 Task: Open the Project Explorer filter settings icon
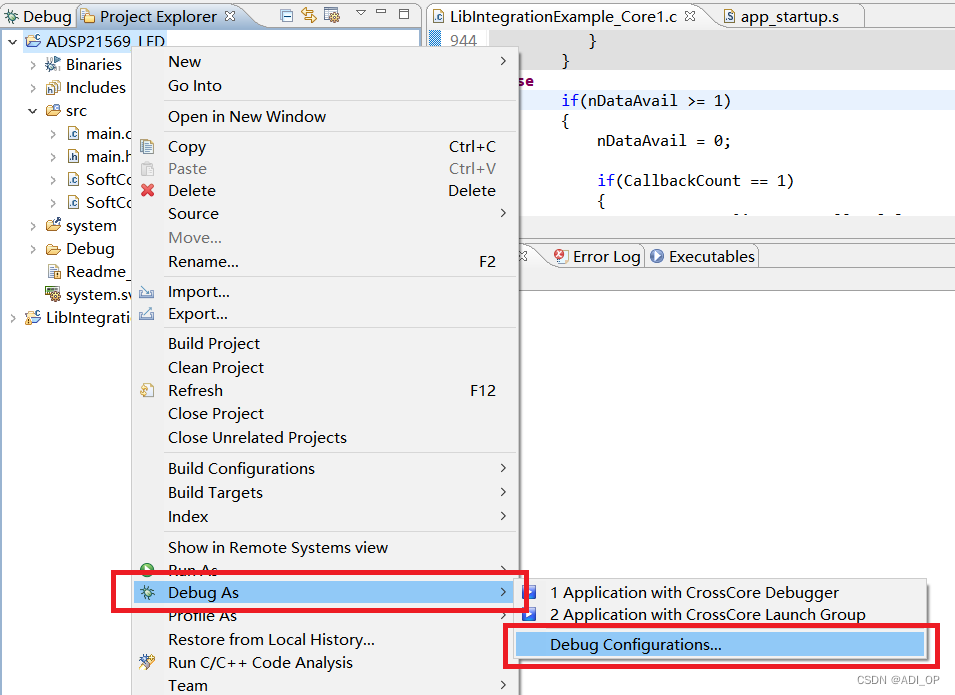332,16
